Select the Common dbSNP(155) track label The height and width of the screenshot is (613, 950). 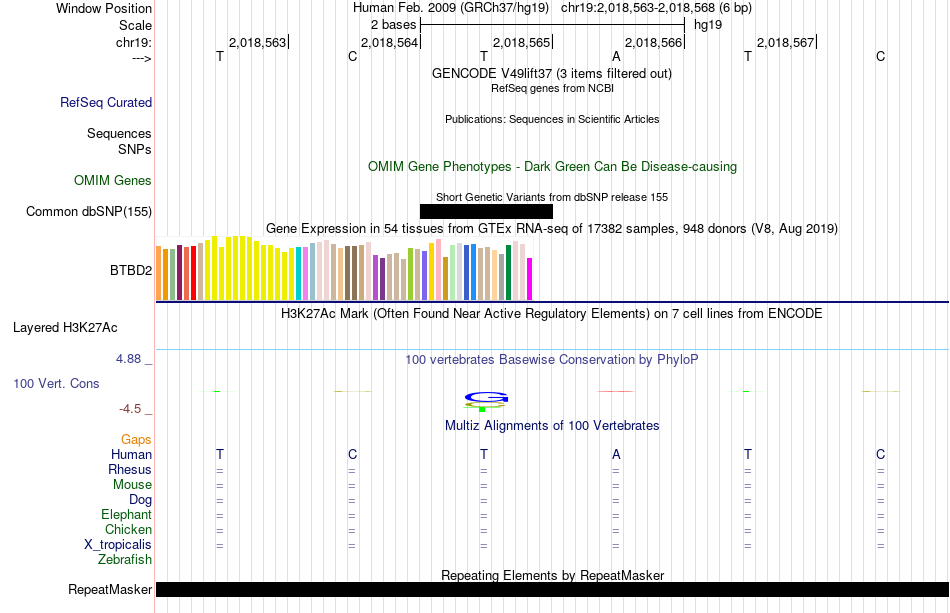pos(89,211)
